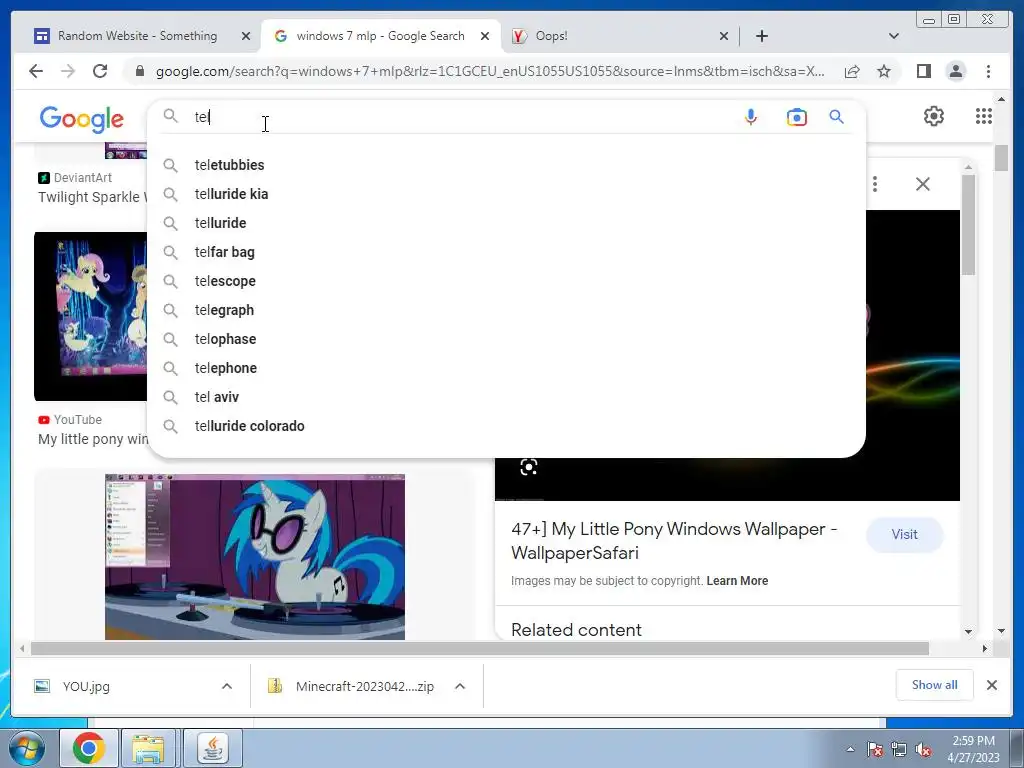Show hidden tray icons arrow
1024x768 pixels.
pyautogui.click(x=850, y=750)
